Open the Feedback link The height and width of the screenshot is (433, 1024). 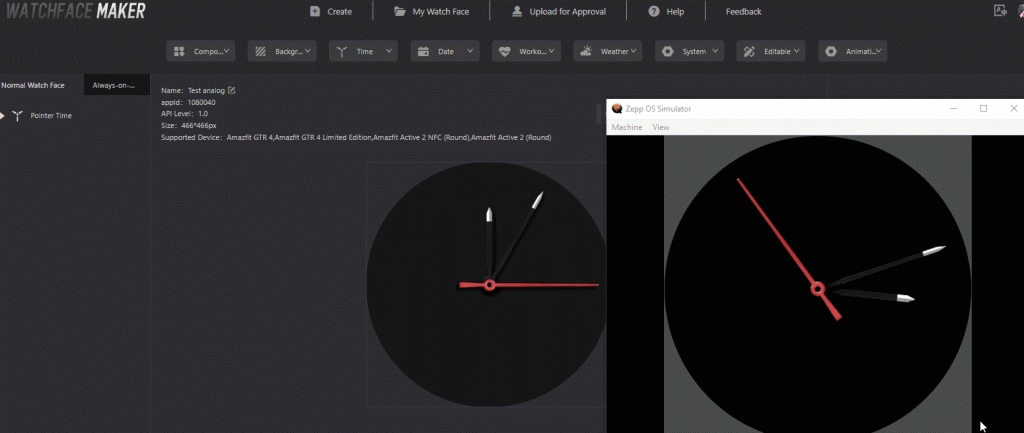point(743,12)
